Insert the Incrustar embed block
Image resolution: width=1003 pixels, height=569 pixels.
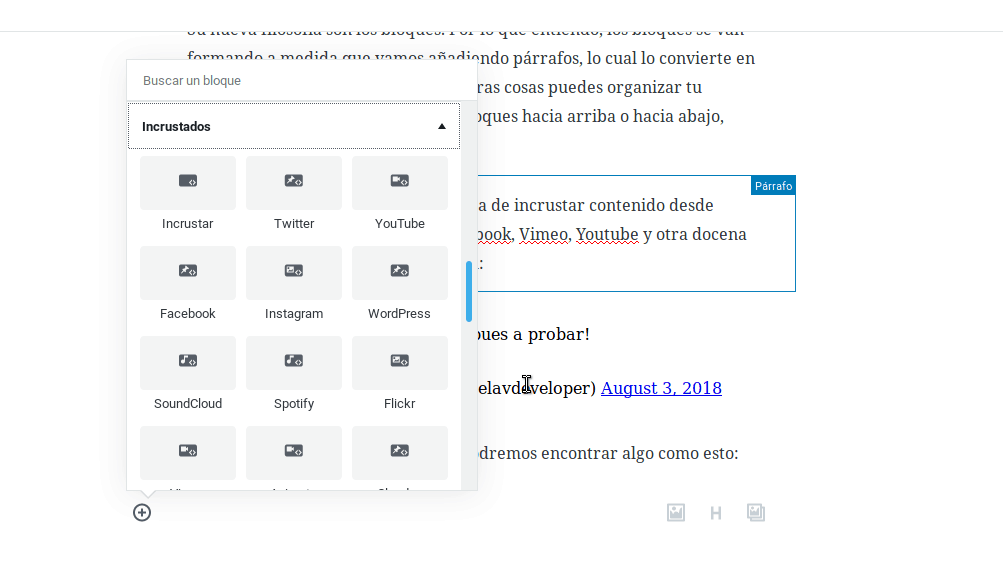pyautogui.click(x=187, y=194)
